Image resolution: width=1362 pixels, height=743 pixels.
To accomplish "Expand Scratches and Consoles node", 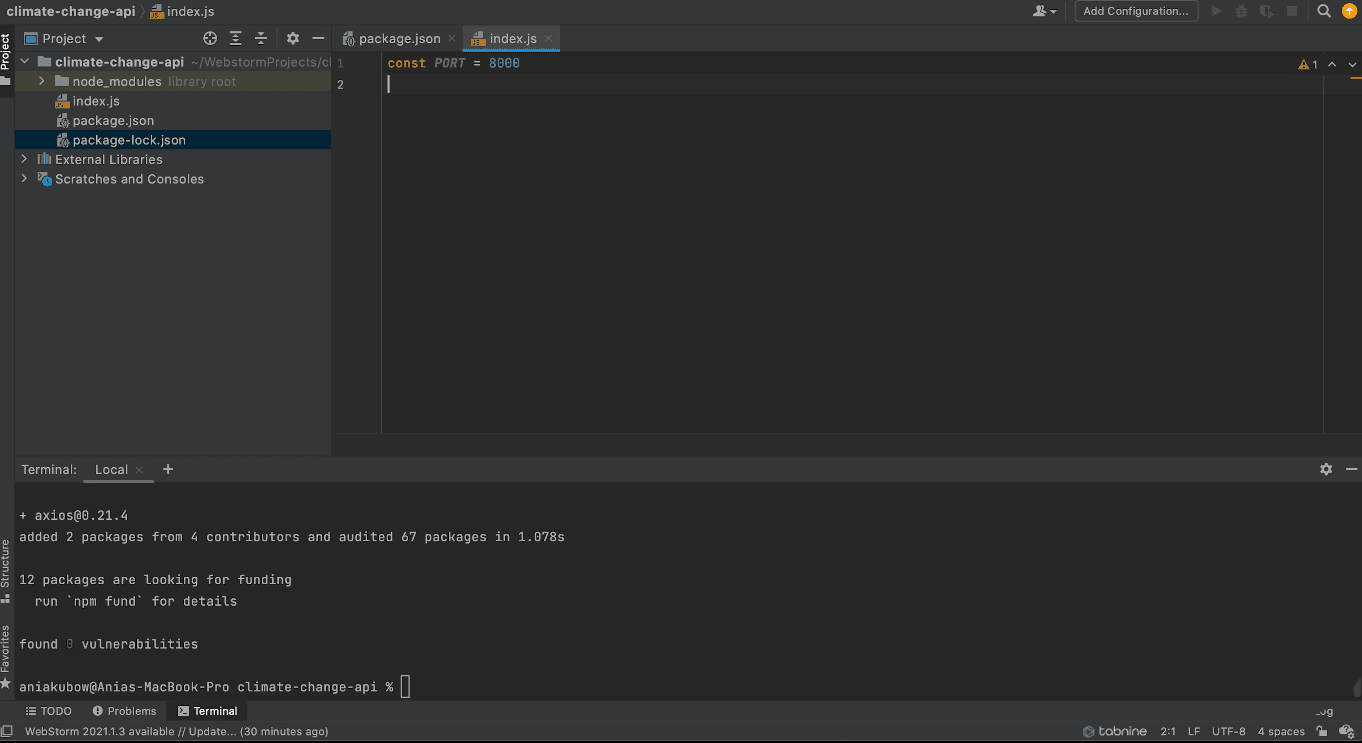I will click(25, 179).
